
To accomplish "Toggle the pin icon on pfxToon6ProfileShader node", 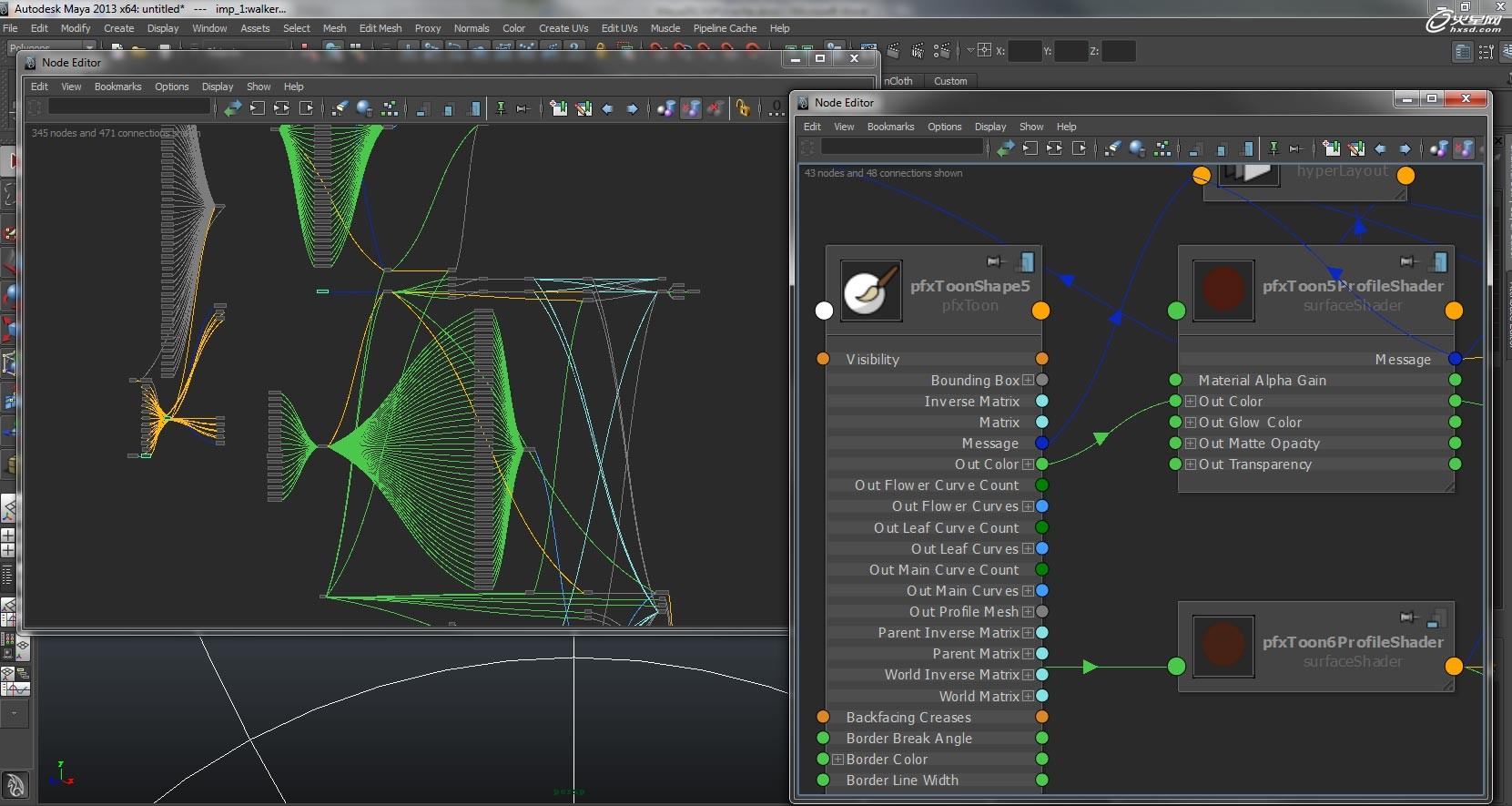I will pos(1409,617).
